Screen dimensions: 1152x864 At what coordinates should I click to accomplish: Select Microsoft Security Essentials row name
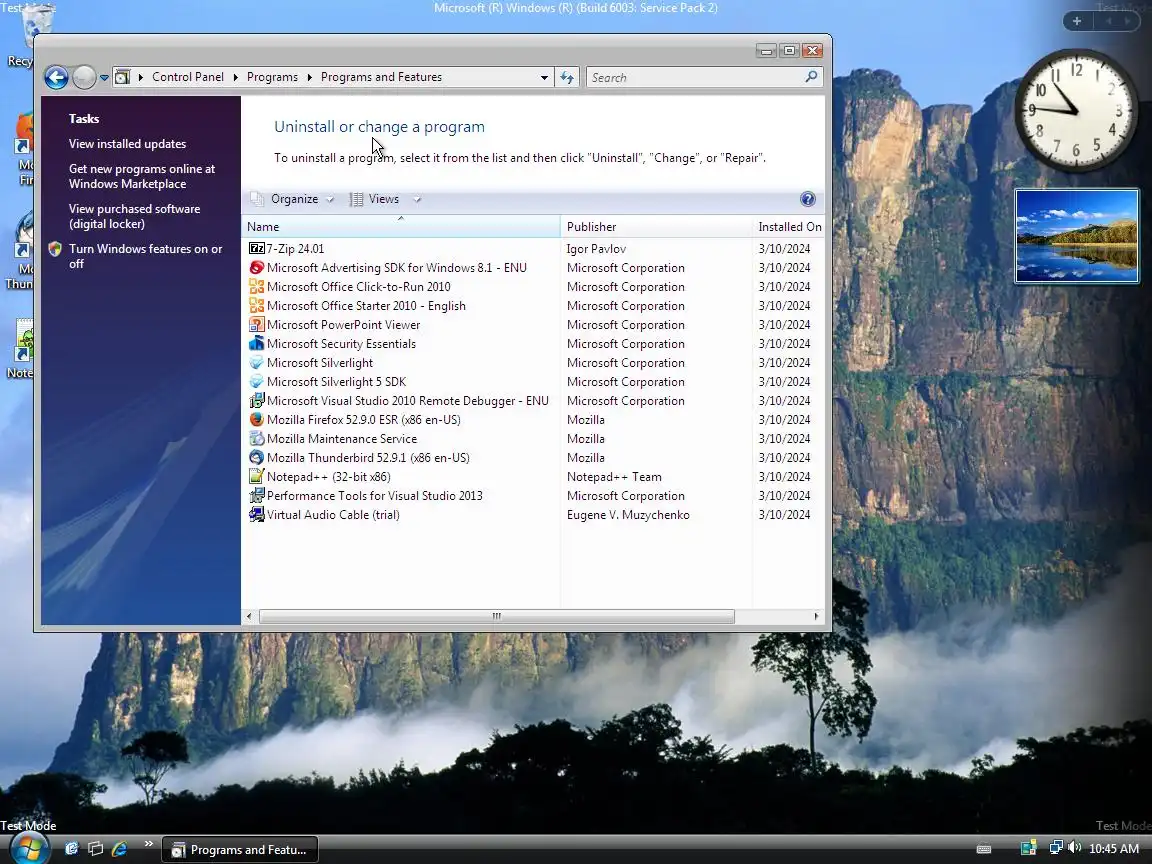click(341, 344)
